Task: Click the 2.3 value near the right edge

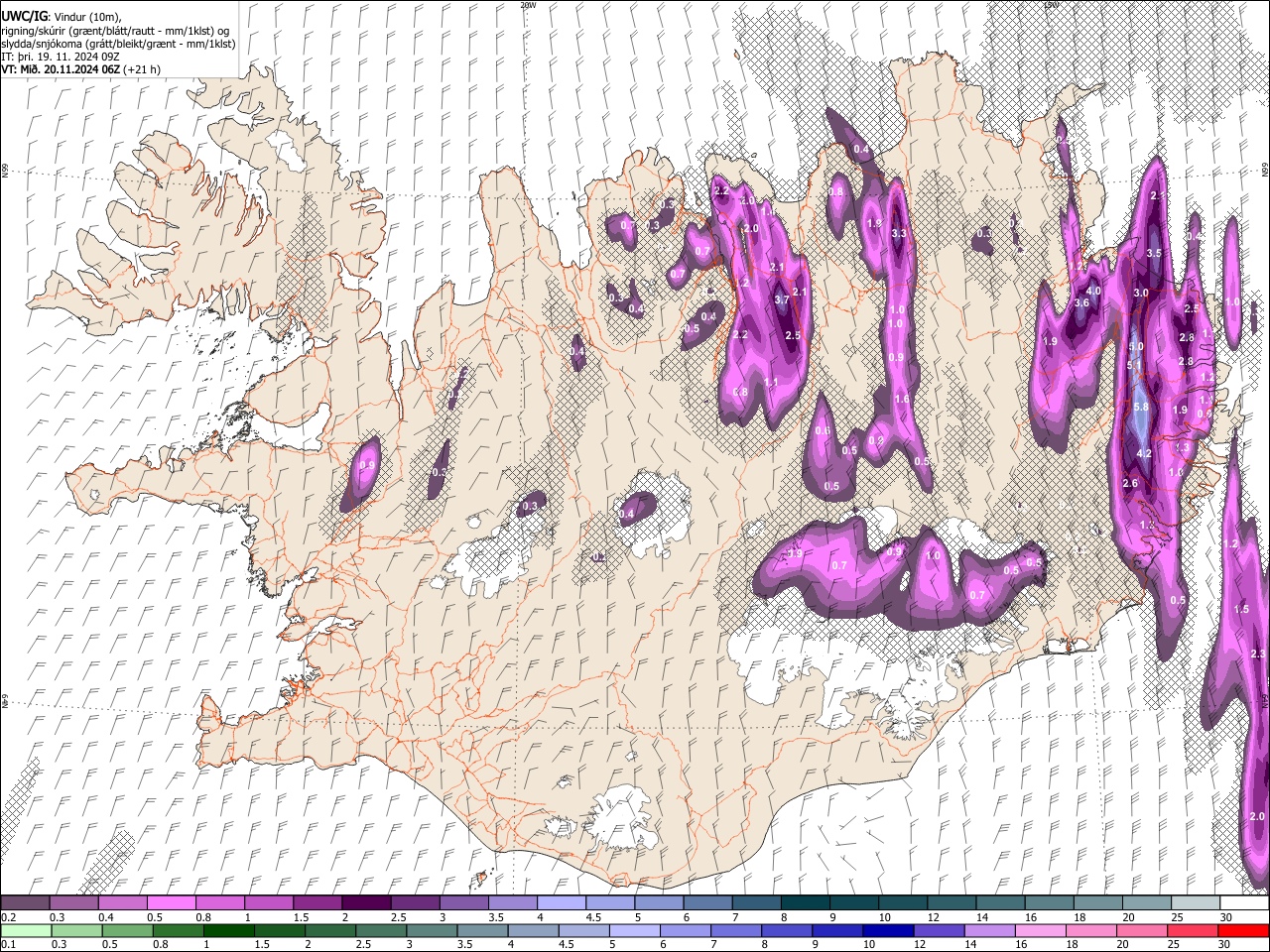Action: pyautogui.click(x=1258, y=654)
